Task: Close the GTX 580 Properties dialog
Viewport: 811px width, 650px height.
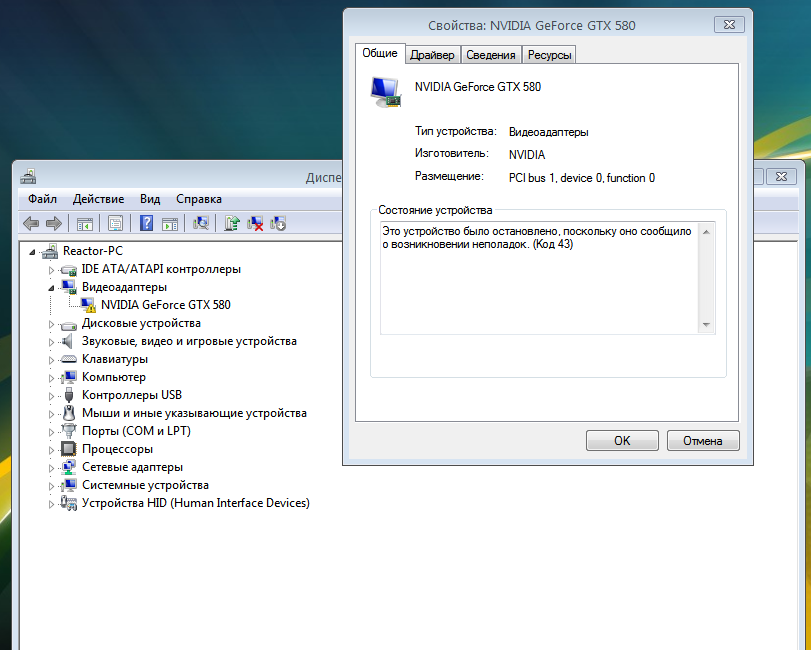Action: pyautogui.click(x=729, y=24)
